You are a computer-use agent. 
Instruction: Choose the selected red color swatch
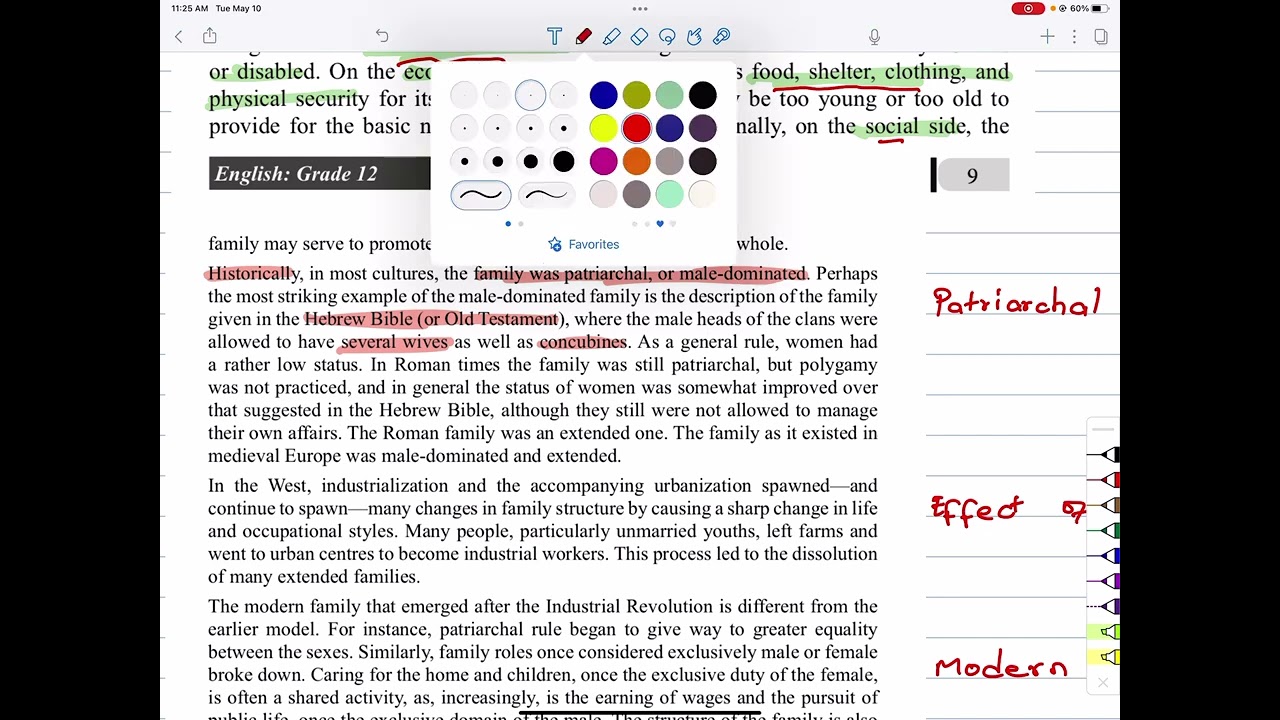coord(636,128)
